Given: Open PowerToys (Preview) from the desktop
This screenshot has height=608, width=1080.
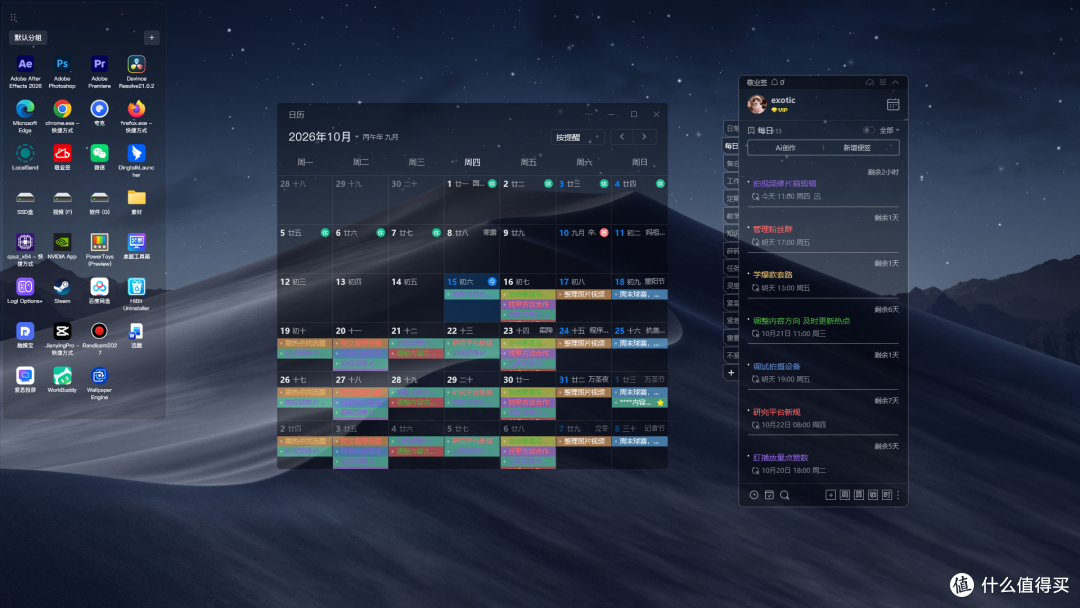Looking at the screenshot, I should tap(99, 242).
